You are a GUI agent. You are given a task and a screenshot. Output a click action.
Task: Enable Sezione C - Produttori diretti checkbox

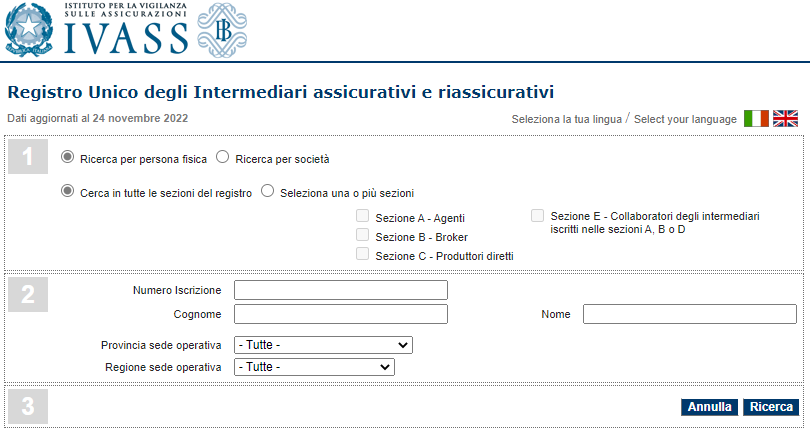(363, 254)
